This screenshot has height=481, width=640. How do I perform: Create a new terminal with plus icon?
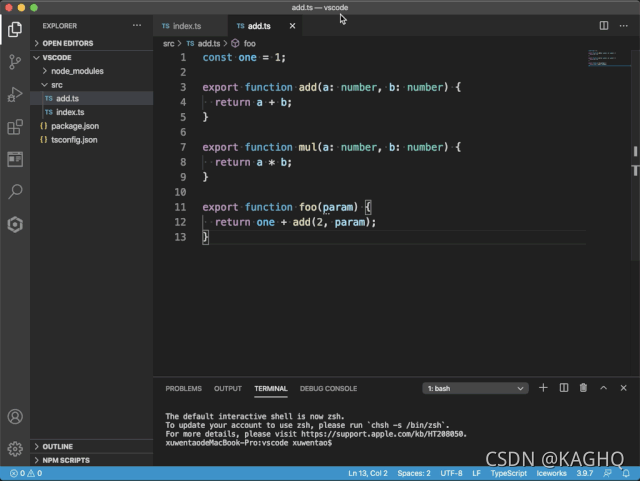[543, 388]
